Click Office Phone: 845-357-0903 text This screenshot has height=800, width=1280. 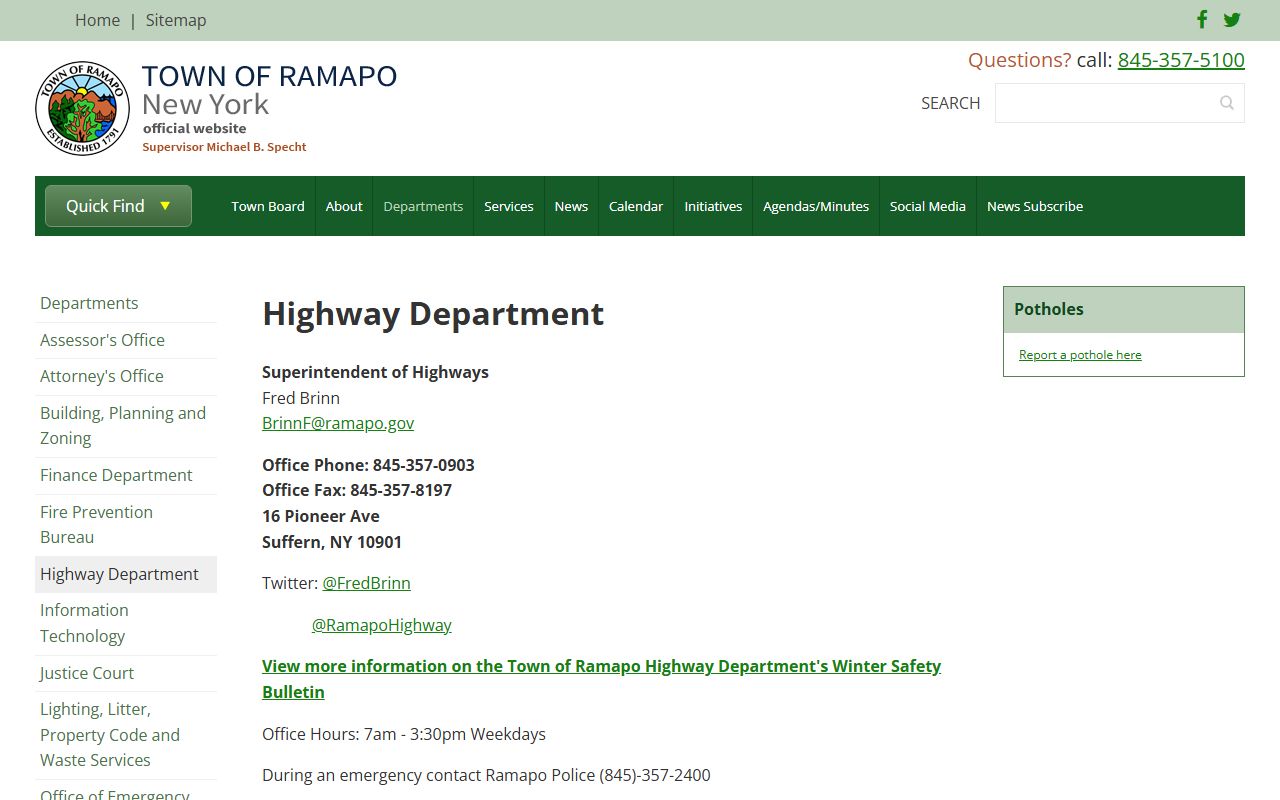pos(368,465)
